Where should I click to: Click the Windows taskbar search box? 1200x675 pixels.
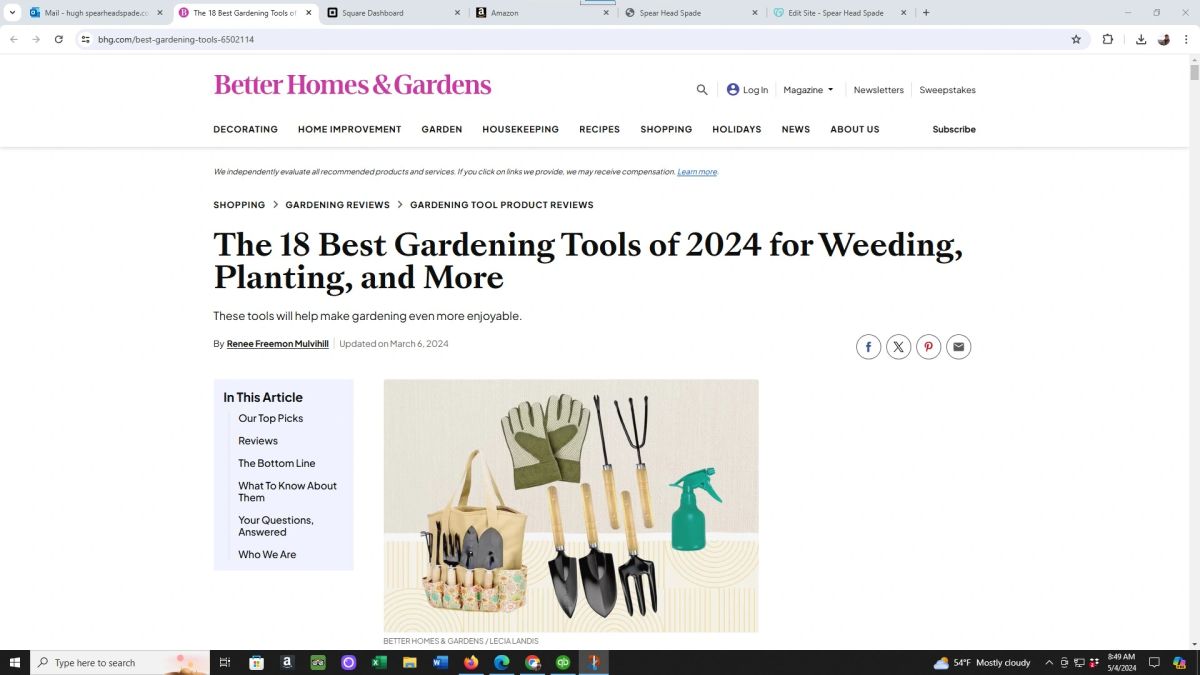[120, 662]
